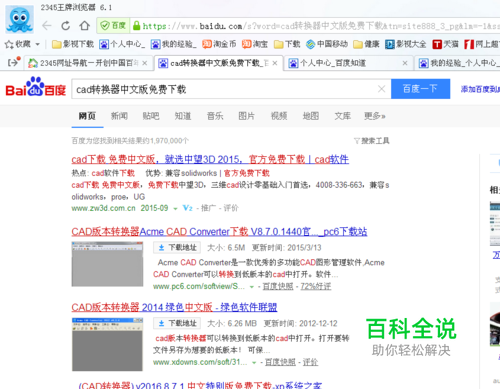Expand dropdown arrow beside xdowns.com URL
This screenshot has height=389, width=500.
coord(254,363)
